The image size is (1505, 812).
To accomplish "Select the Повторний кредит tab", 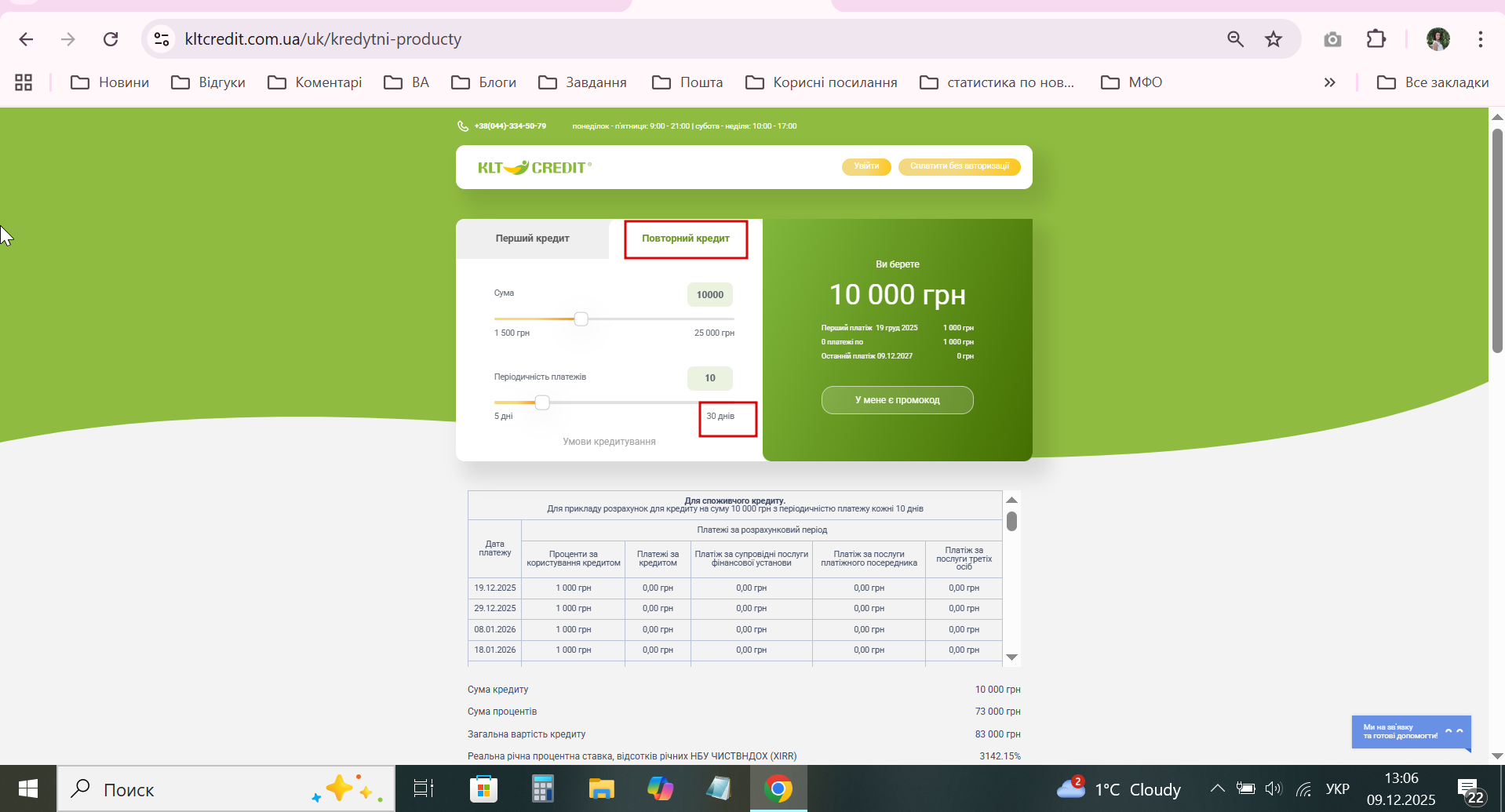I will (x=686, y=239).
